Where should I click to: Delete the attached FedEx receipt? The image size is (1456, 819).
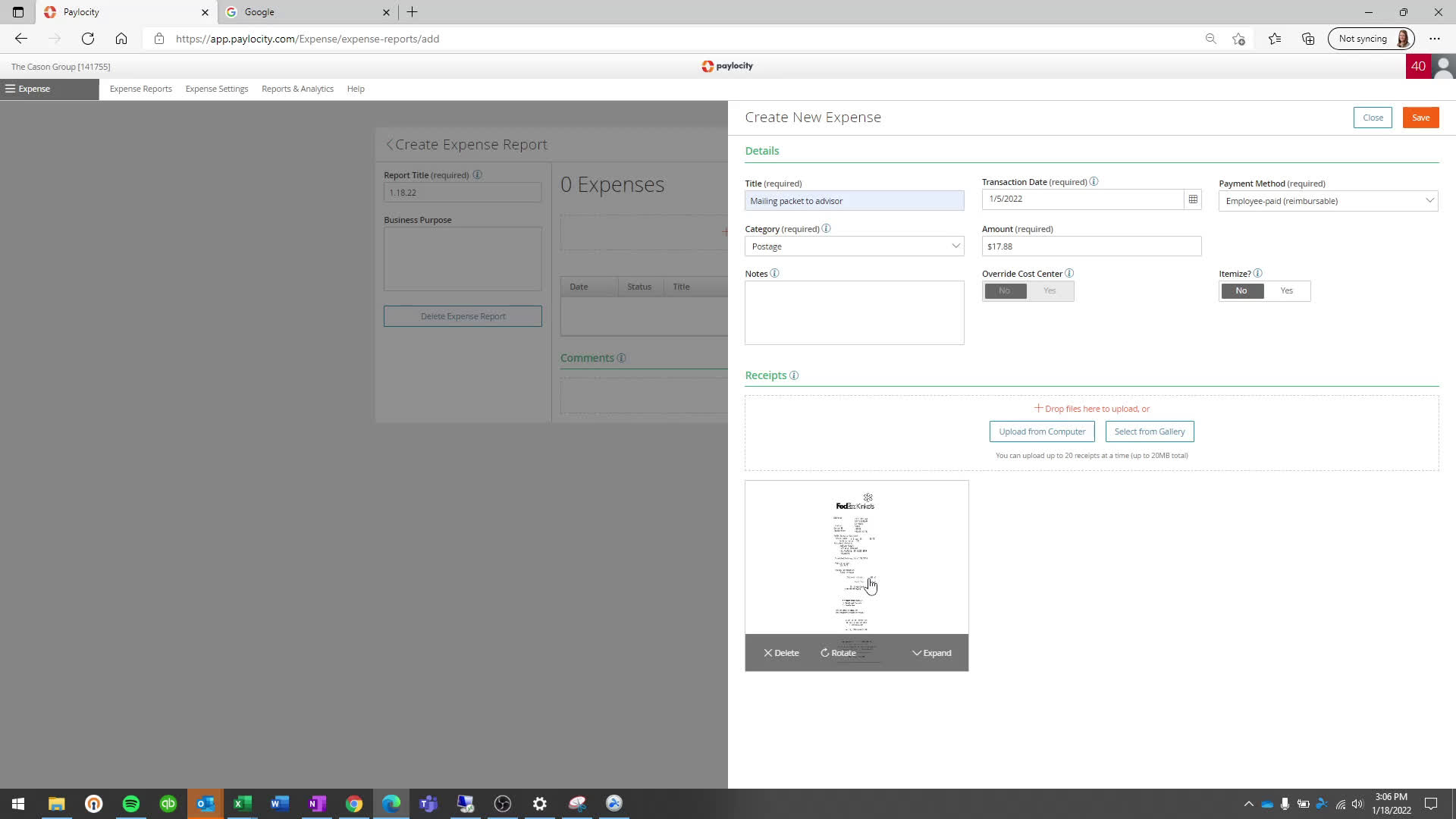point(780,652)
